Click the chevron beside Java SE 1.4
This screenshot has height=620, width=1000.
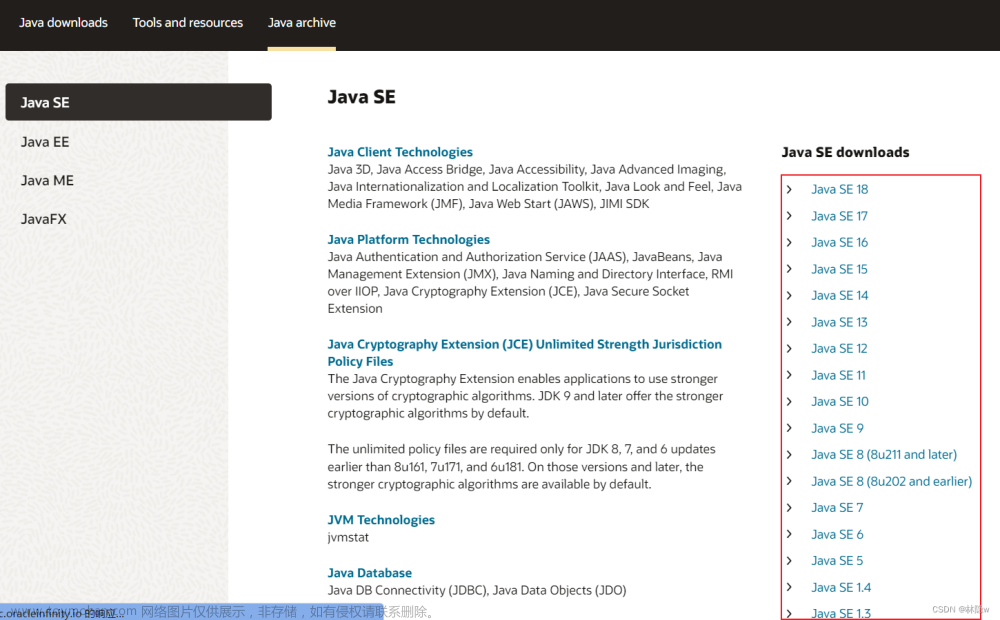point(790,587)
